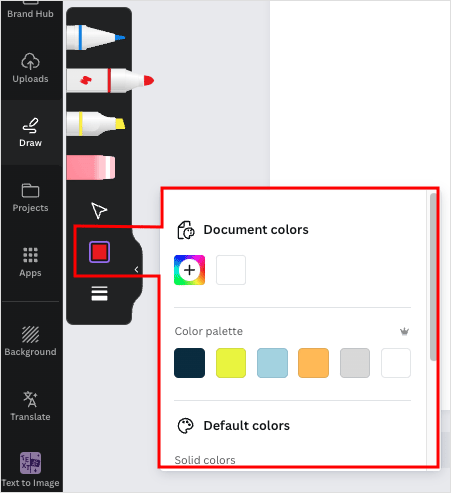
Task: Choose the orange palette swatch
Action: 313,363
